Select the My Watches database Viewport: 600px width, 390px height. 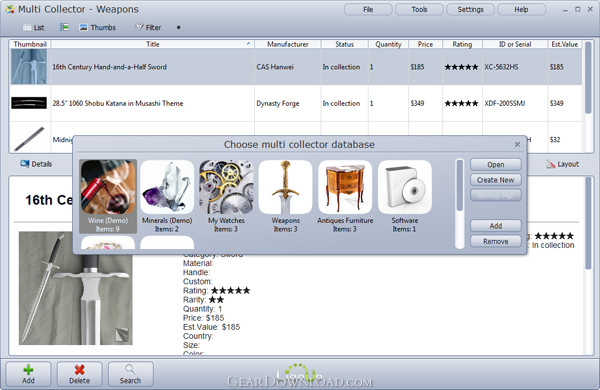click(226, 196)
